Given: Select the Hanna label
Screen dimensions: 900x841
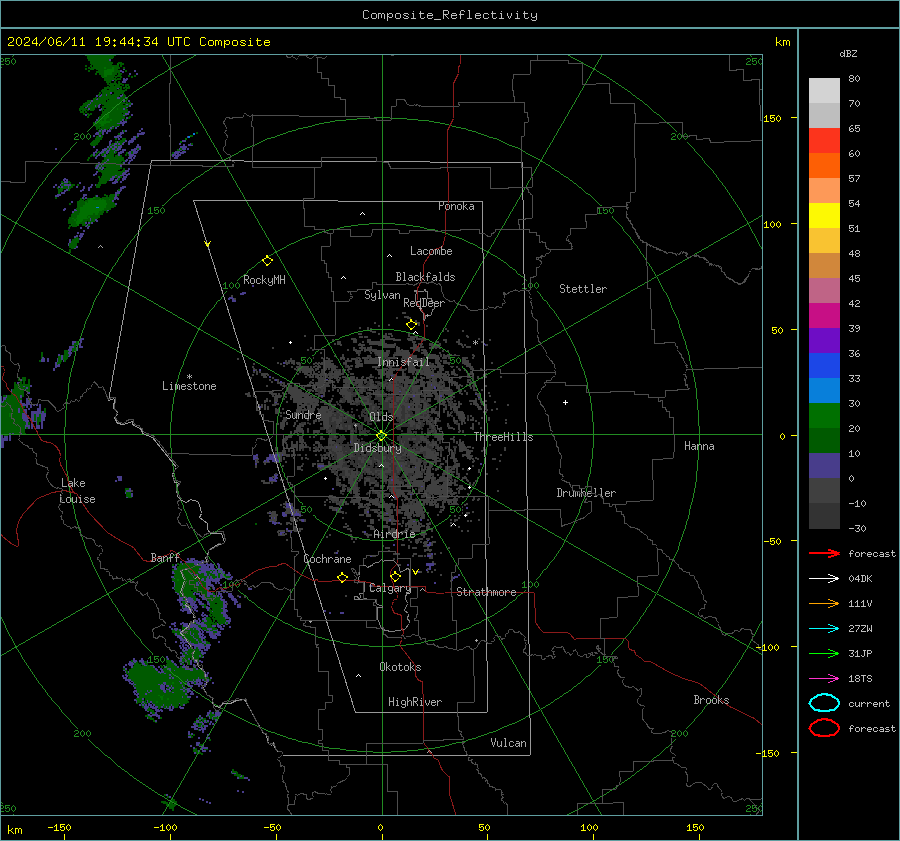Looking at the screenshot, I should 699,446.
